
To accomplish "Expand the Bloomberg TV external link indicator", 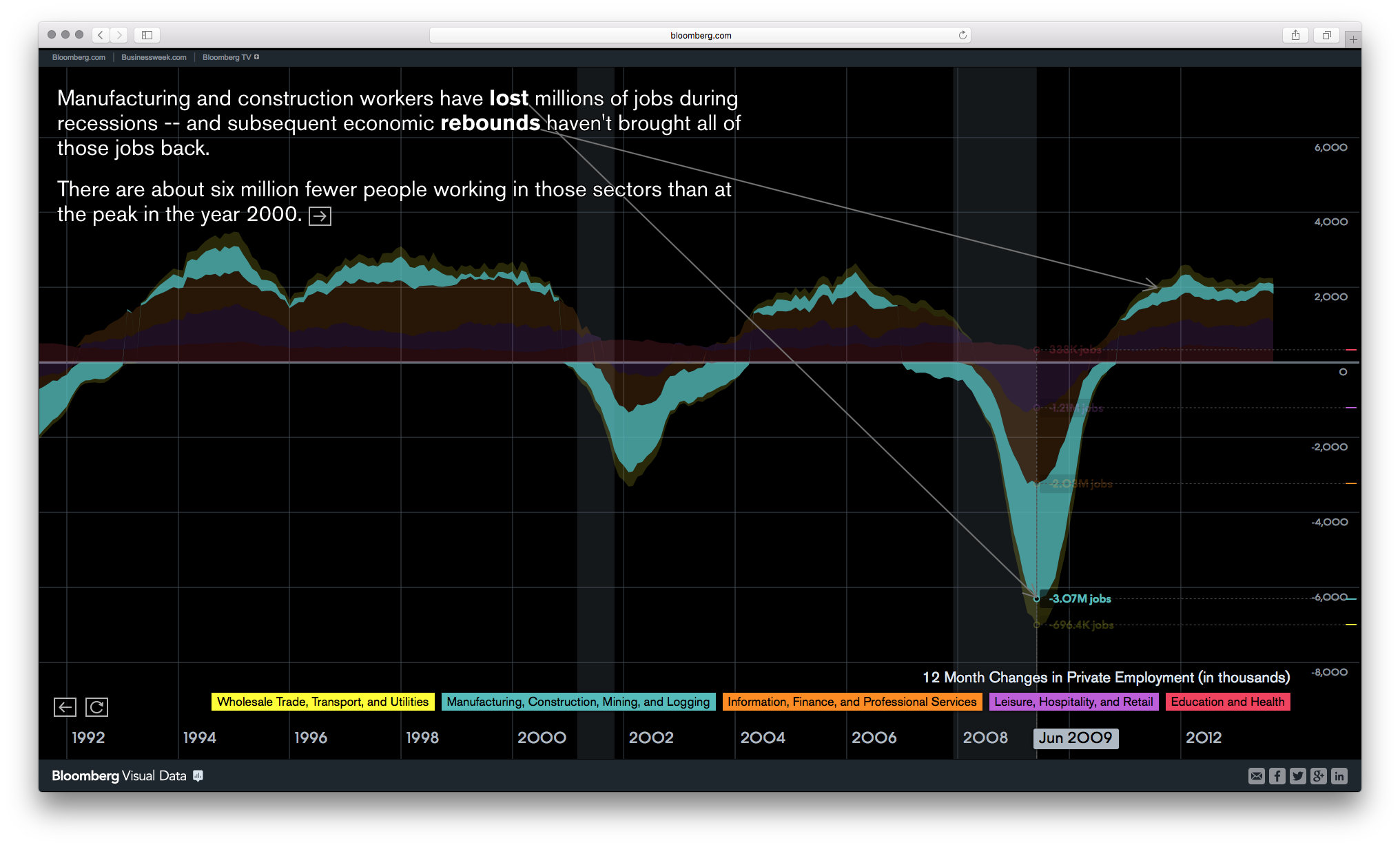I will pos(257,57).
